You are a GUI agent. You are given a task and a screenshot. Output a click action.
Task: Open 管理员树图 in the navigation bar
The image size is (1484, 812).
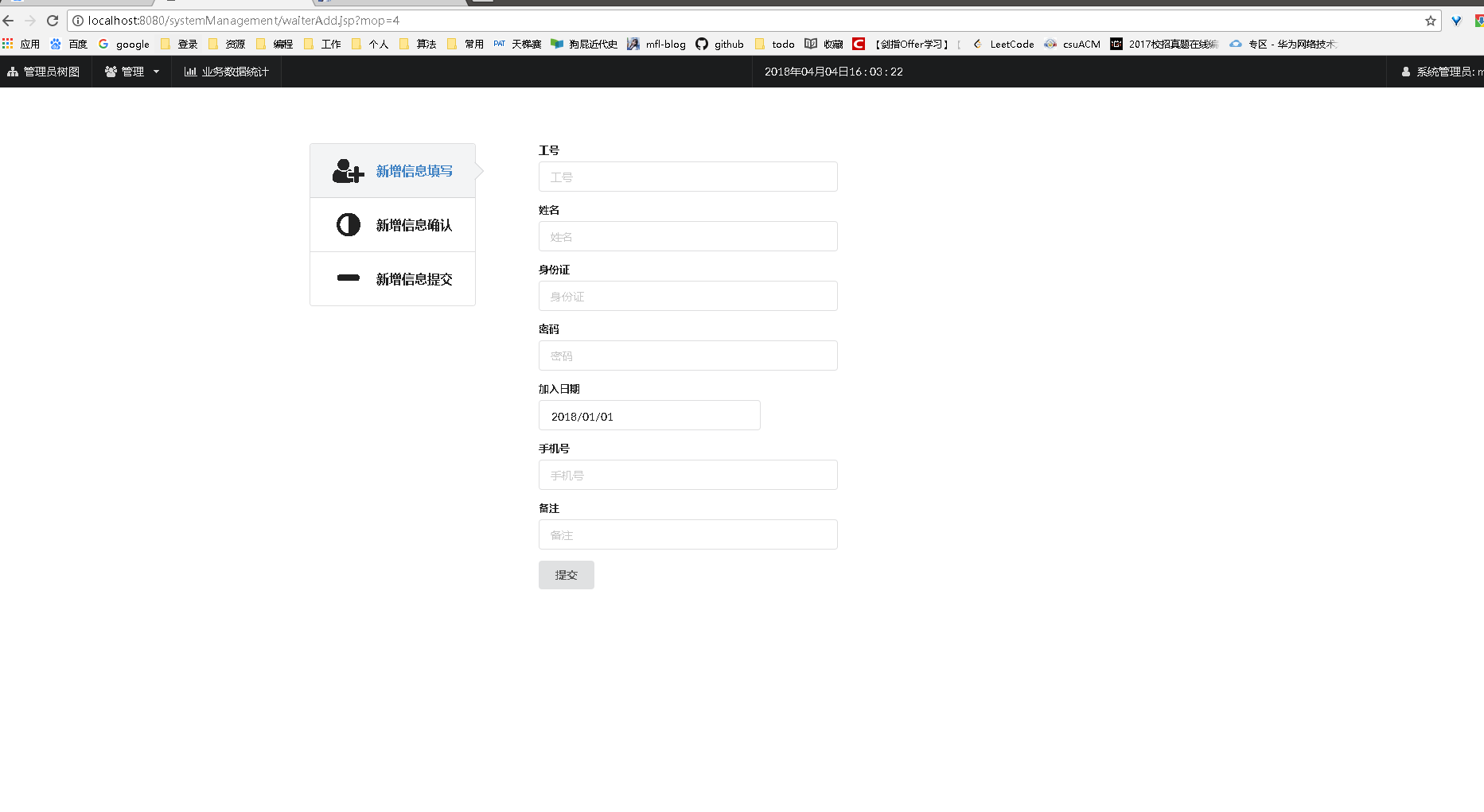tap(44, 72)
